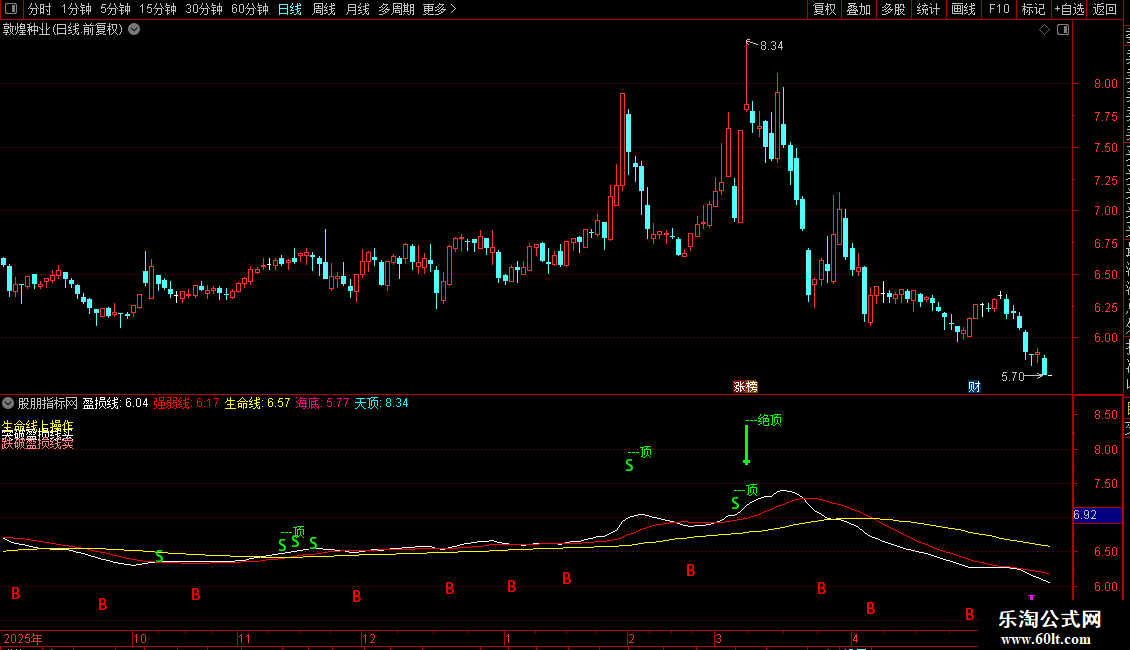Click the month 11 marker on timeline
The height and width of the screenshot is (650, 1130).
[244, 638]
